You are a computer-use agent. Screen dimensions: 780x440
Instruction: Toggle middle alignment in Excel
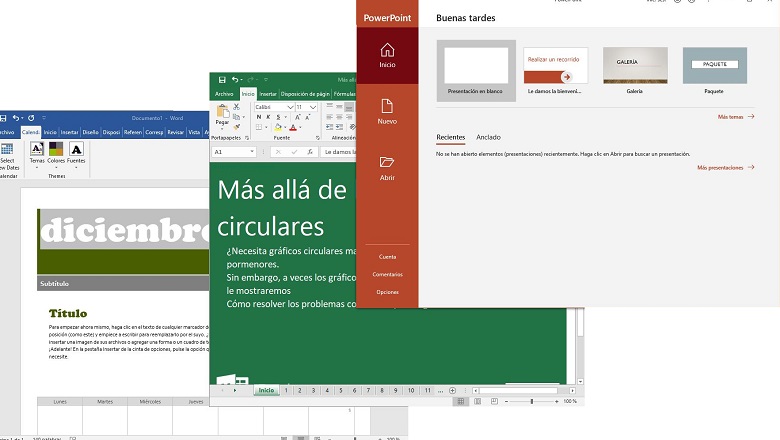tap(339, 106)
